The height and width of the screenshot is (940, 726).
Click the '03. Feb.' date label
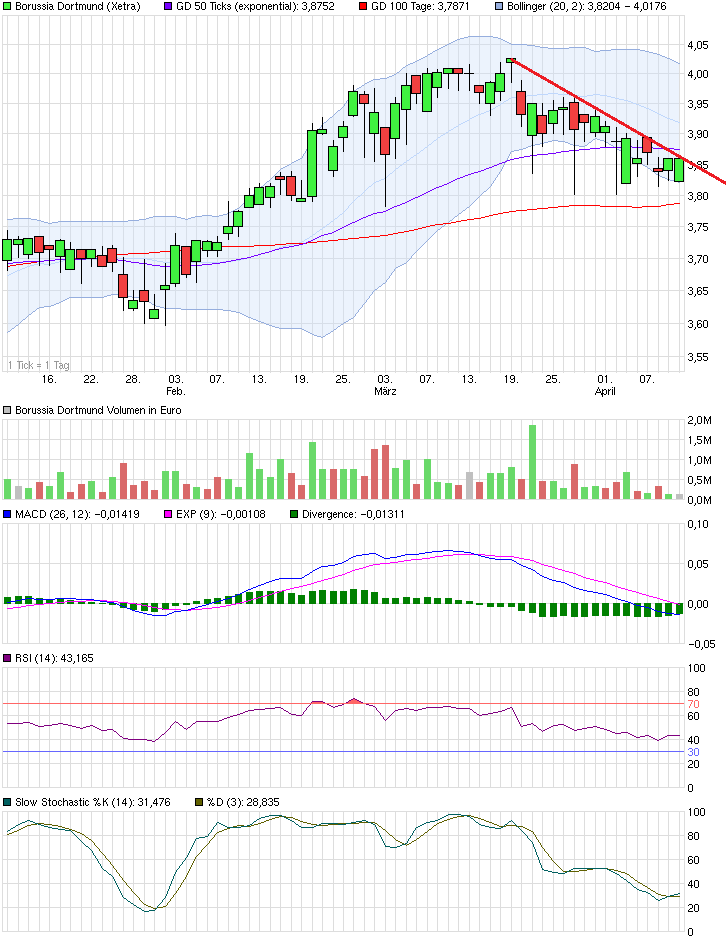[176, 385]
